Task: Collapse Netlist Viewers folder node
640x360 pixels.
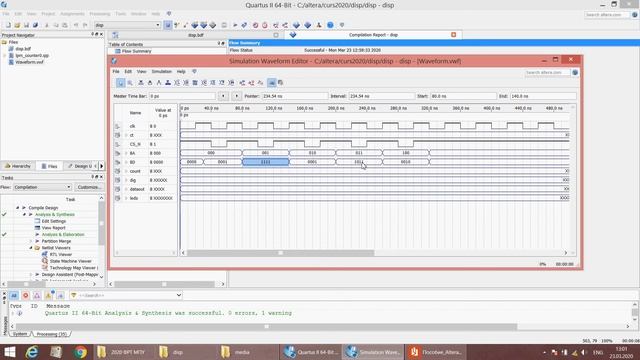Action: pos(31,248)
